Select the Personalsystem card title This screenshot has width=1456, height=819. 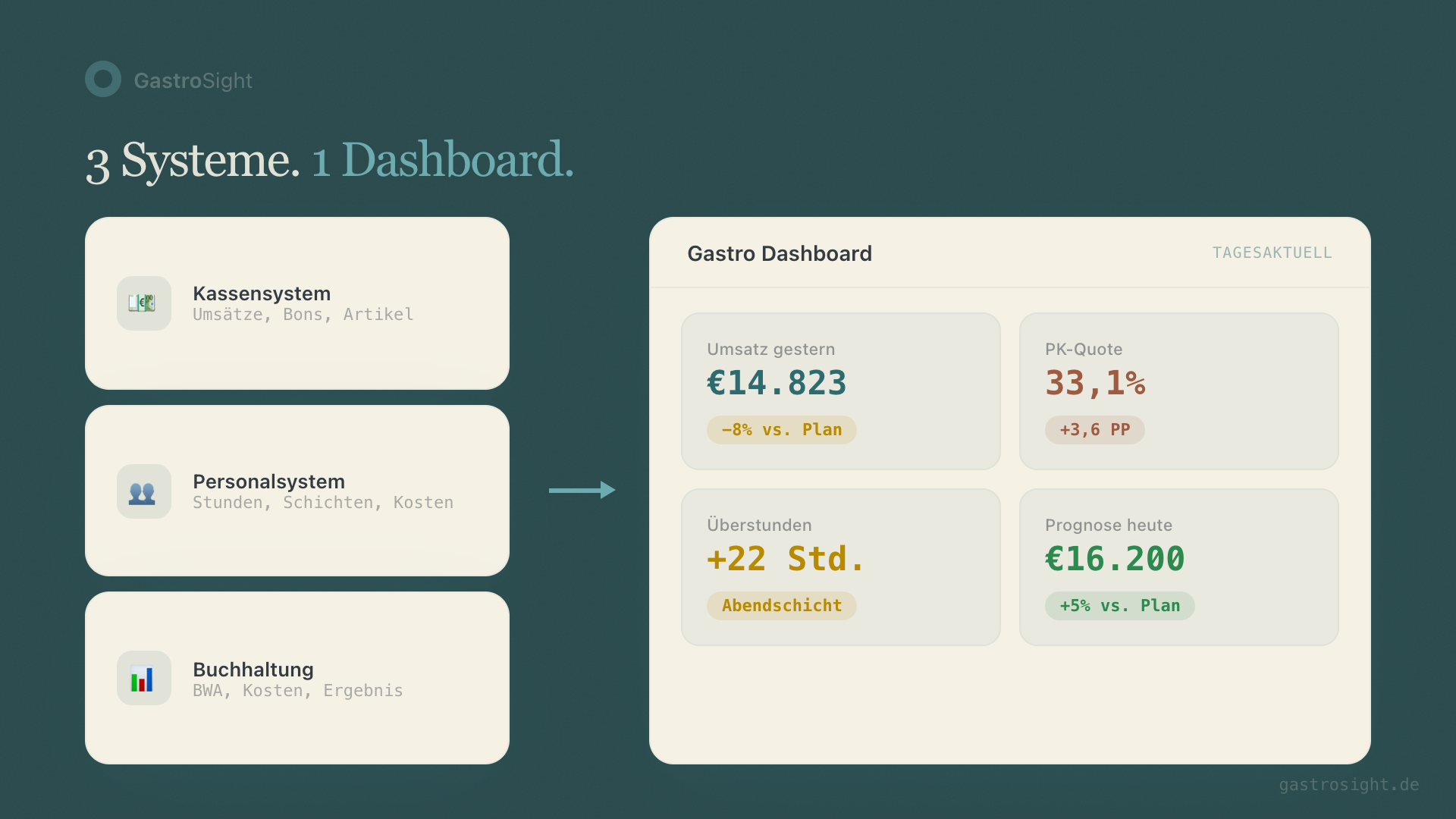[268, 482]
